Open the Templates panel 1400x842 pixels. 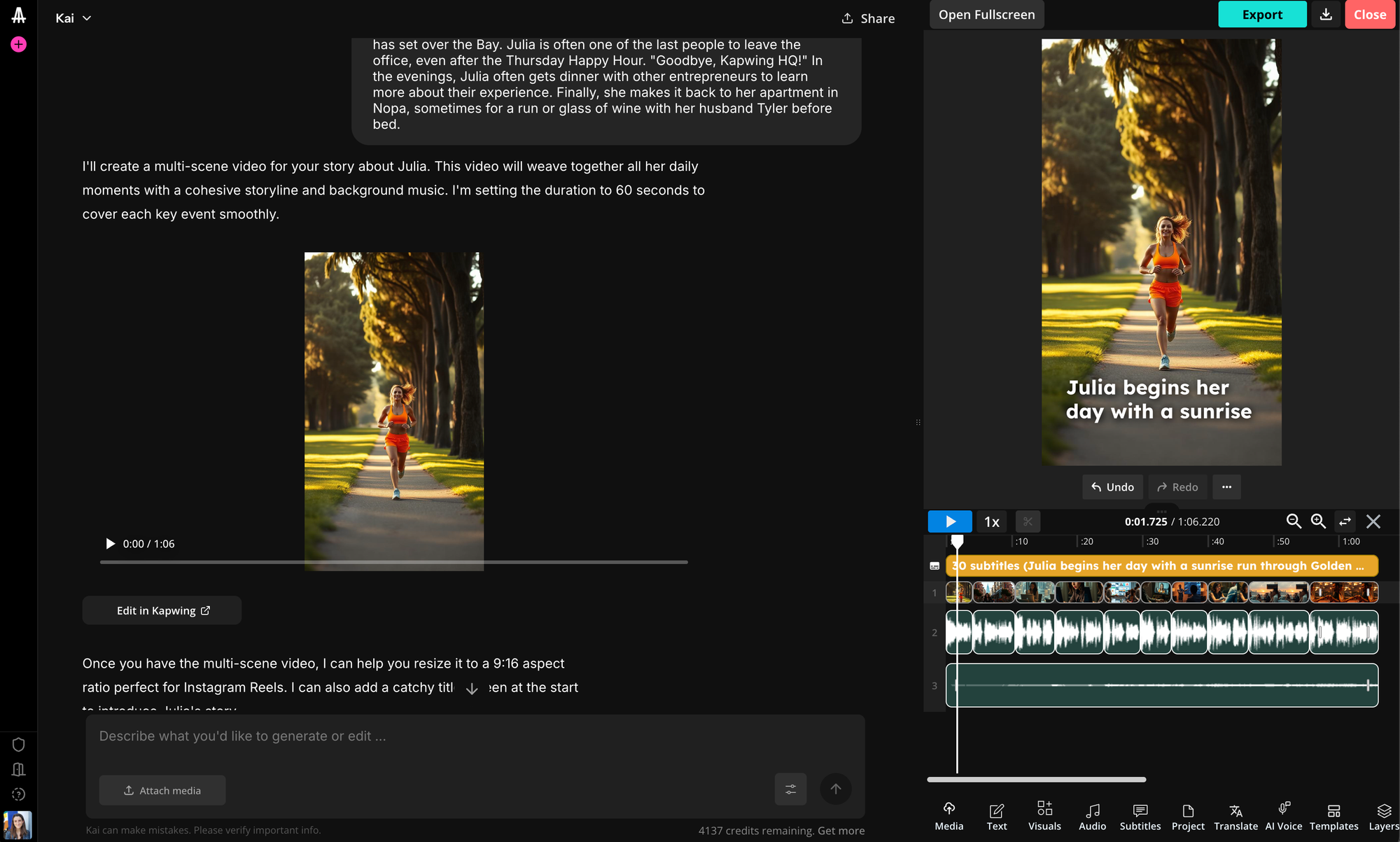[x=1333, y=815]
